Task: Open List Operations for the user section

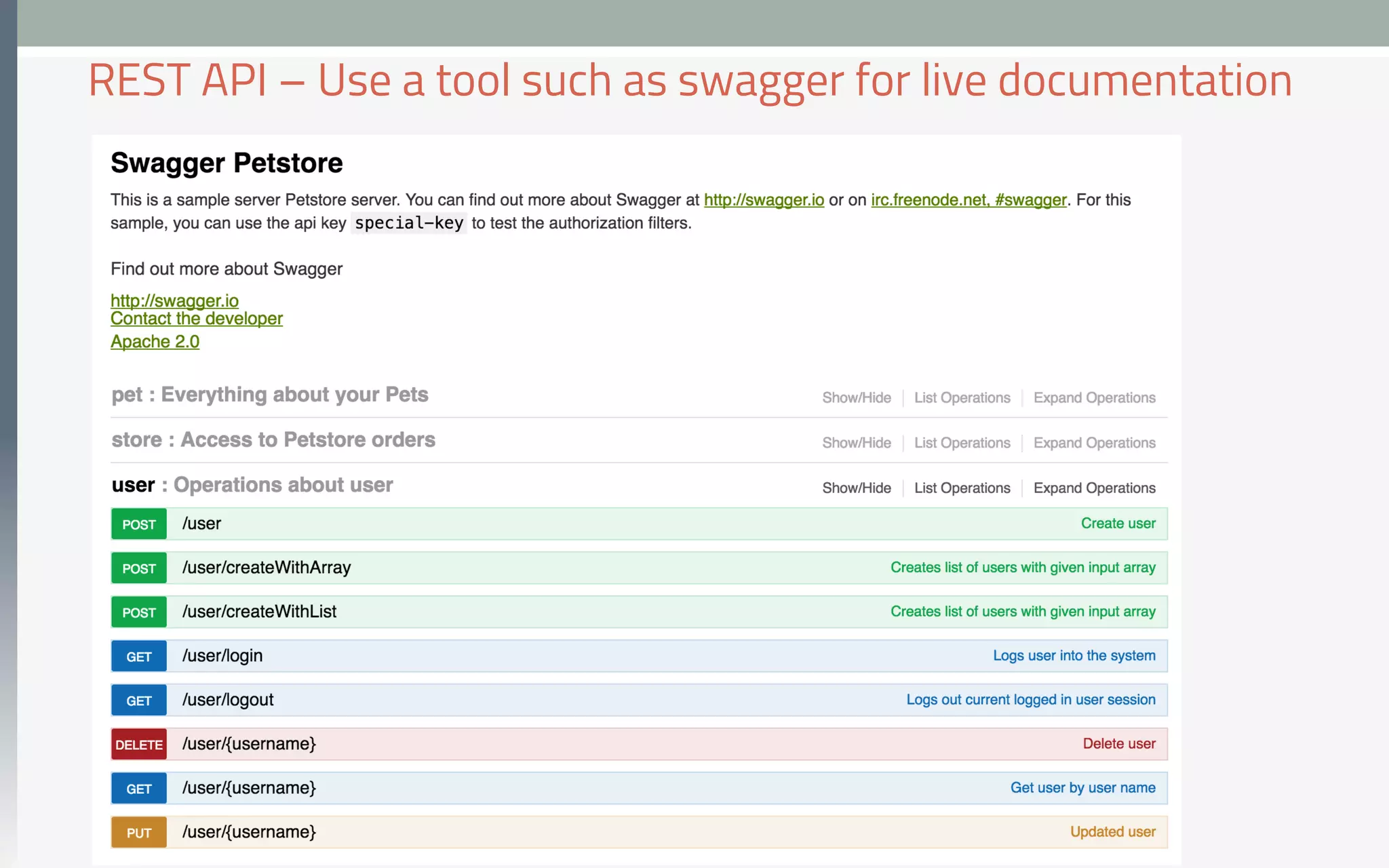Action: click(962, 488)
